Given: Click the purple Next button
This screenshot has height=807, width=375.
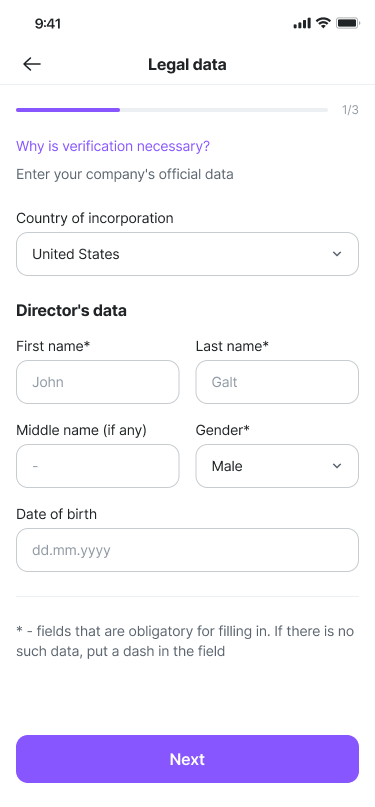Looking at the screenshot, I should point(187,759).
